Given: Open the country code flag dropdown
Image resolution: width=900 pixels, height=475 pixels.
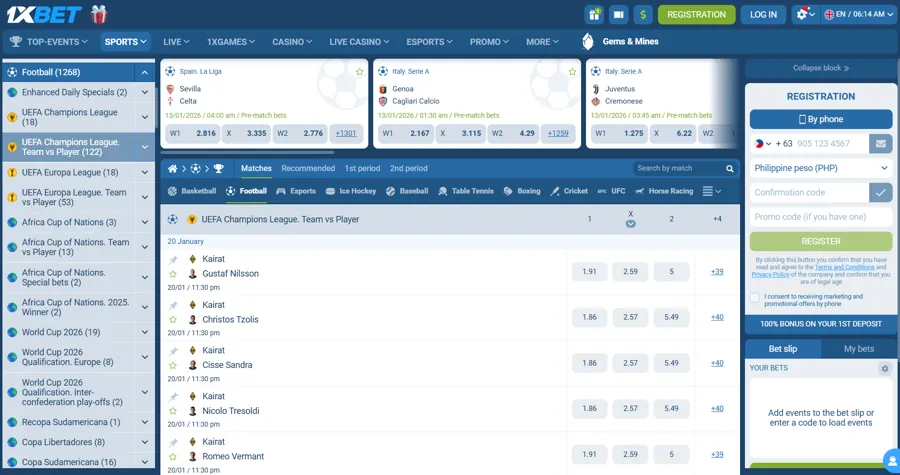Looking at the screenshot, I should 763,144.
